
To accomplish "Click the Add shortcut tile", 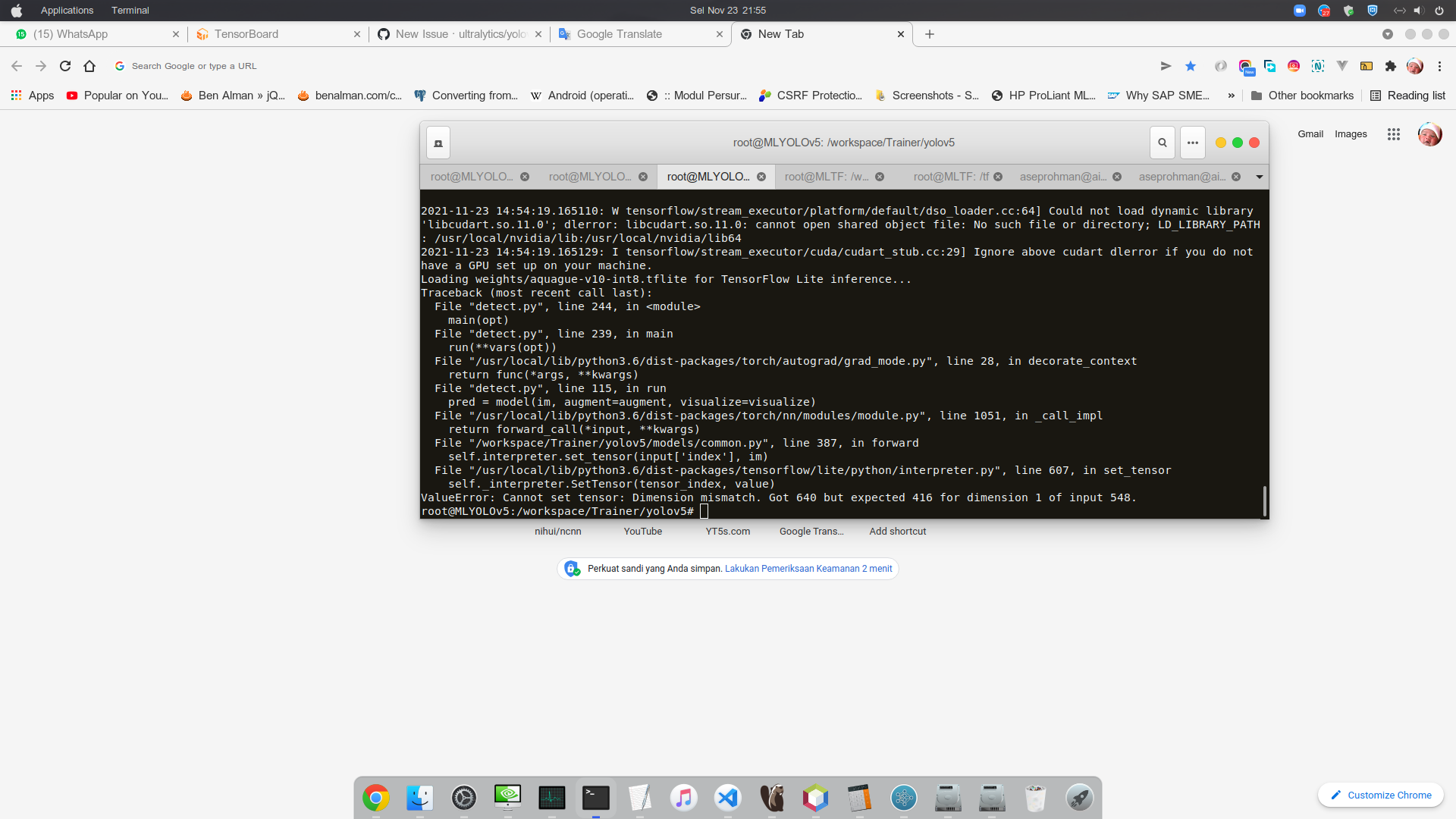I will tap(897, 531).
